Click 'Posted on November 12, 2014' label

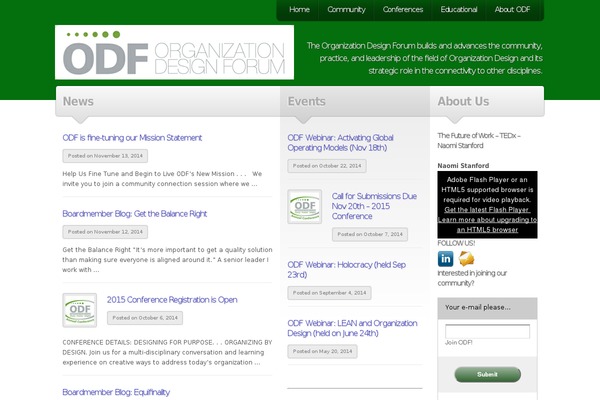click(105, 232)
